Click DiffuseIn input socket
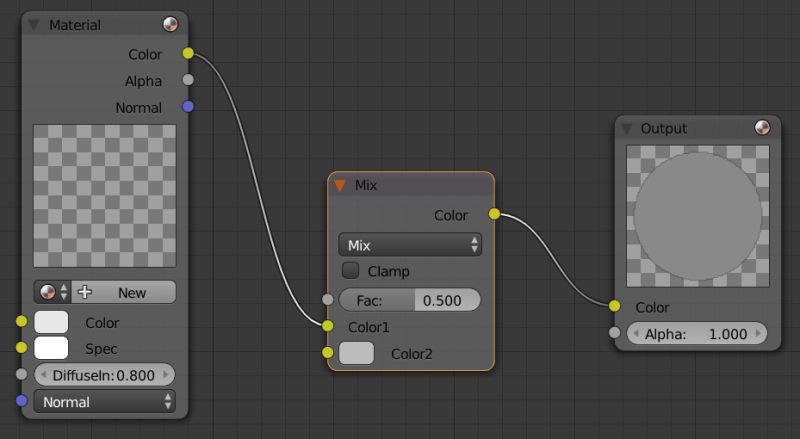The image size is (800, 439). tap(21, 374)
